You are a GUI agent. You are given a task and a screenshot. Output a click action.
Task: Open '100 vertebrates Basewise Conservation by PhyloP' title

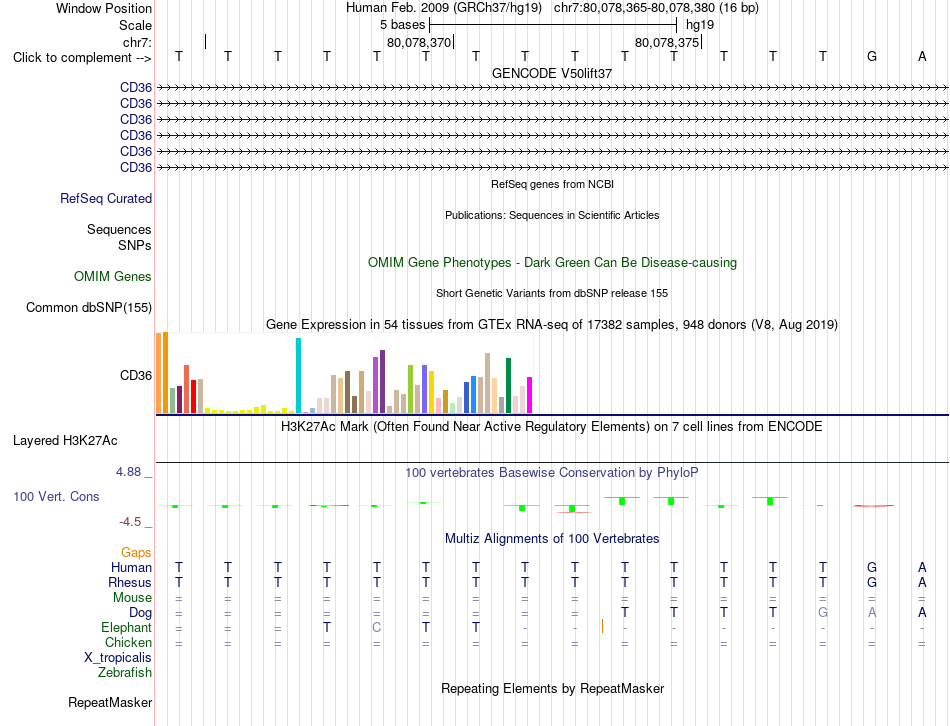(552, 473)
